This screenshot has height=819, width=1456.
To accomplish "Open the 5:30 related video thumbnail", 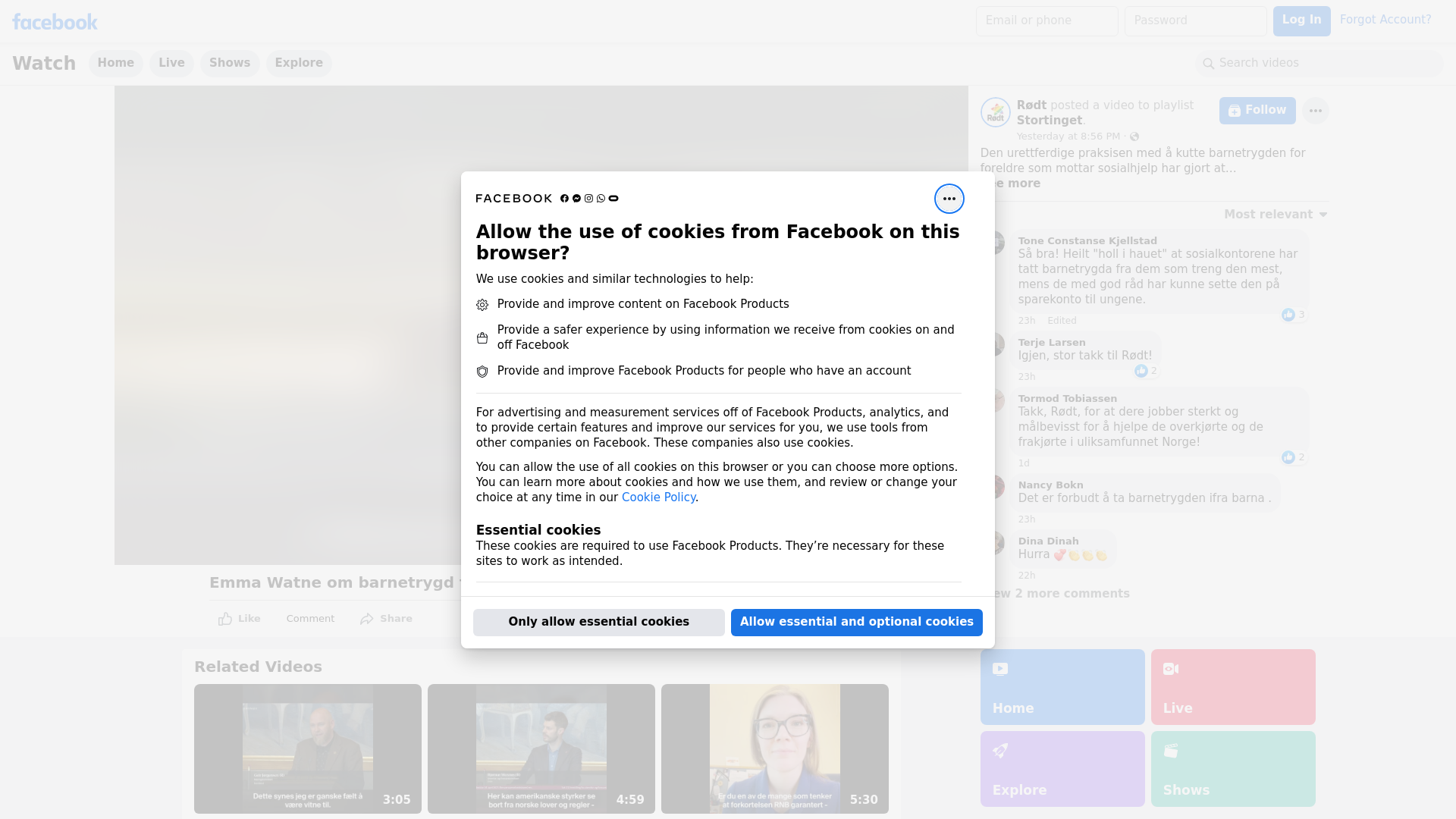I will click(x=774, y=748).
